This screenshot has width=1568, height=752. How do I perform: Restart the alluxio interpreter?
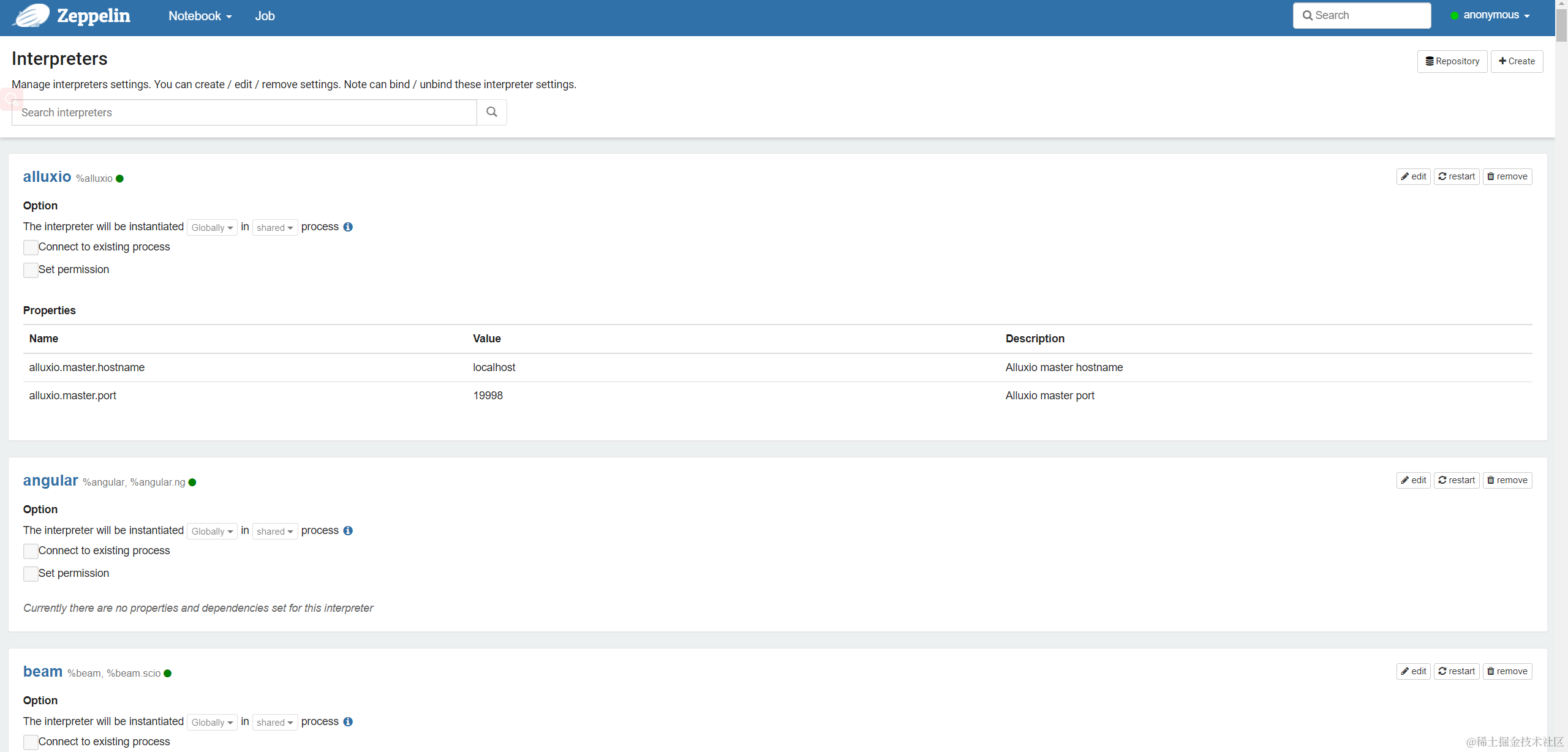[1456, 176]
